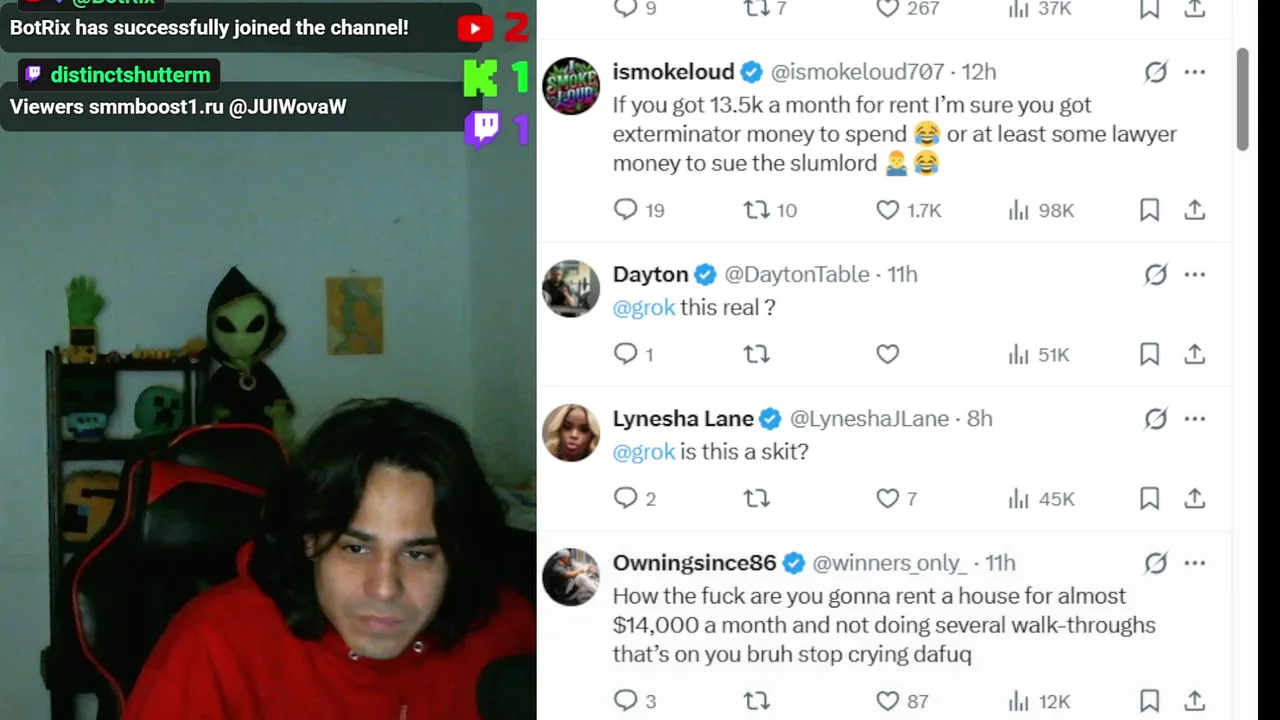Open more options menu on ismokeloud tweet
Image resolution: width=1280 pixels, height=720 pixels.
click(1195, 72)
